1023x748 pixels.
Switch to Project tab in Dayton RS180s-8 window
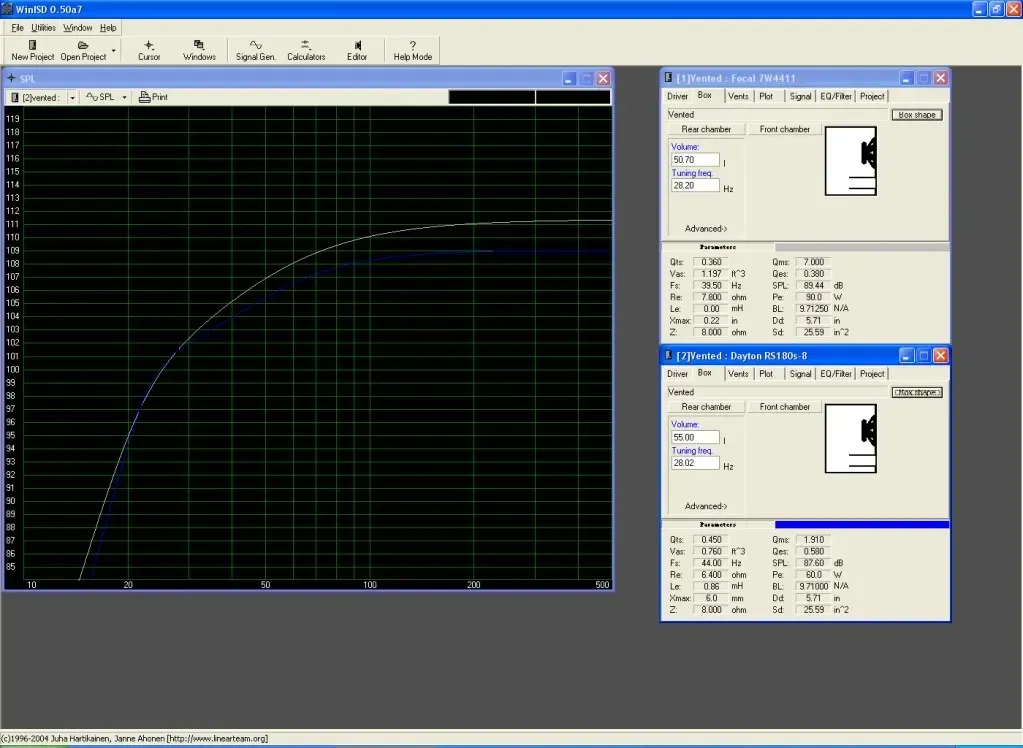pyautogui.click(x=872, y=374)
